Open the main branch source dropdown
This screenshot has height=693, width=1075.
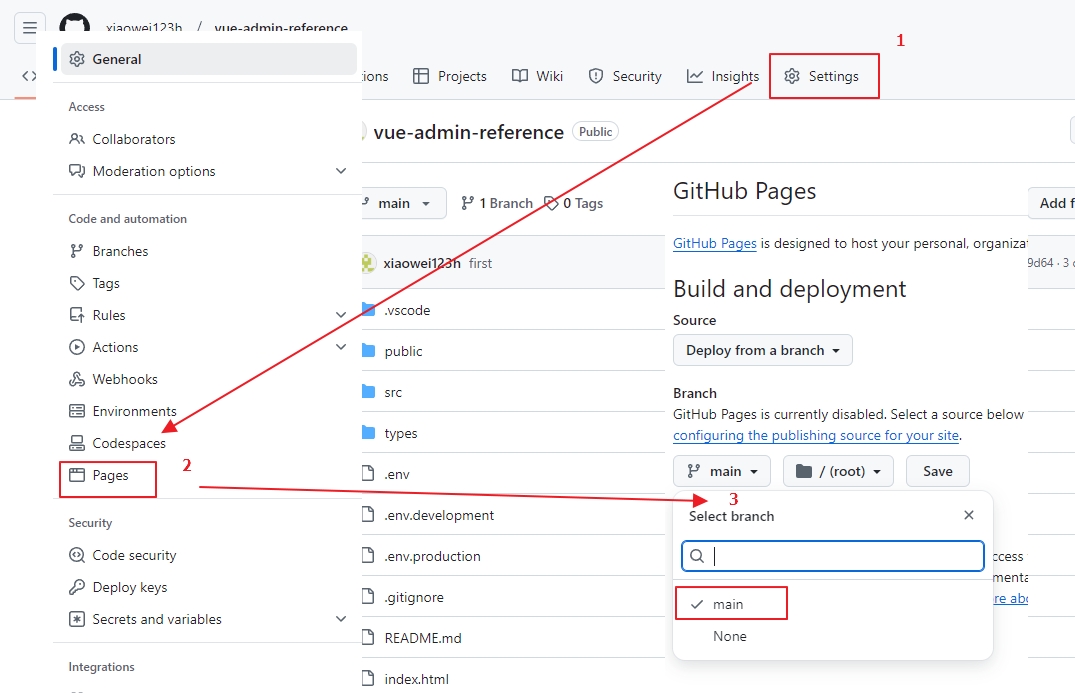722,471
